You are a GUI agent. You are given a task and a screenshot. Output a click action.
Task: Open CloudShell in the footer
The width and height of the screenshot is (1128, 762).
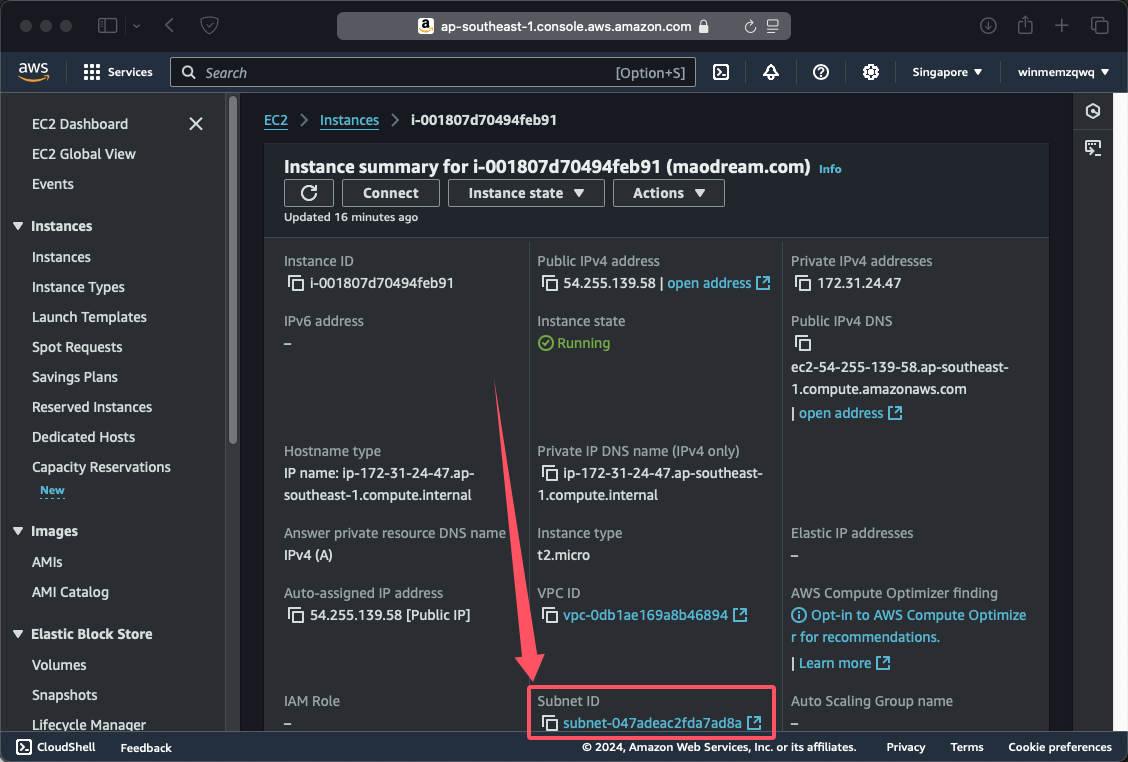coord(55,747)
